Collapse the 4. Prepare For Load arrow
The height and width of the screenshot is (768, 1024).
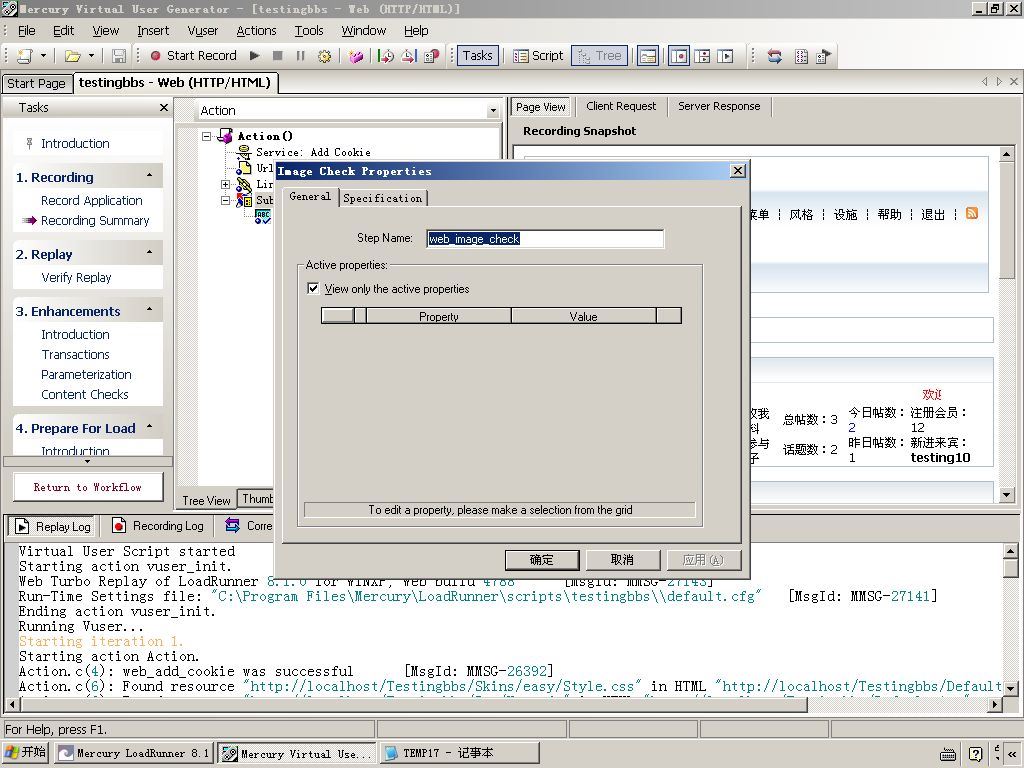click(150, 426)
